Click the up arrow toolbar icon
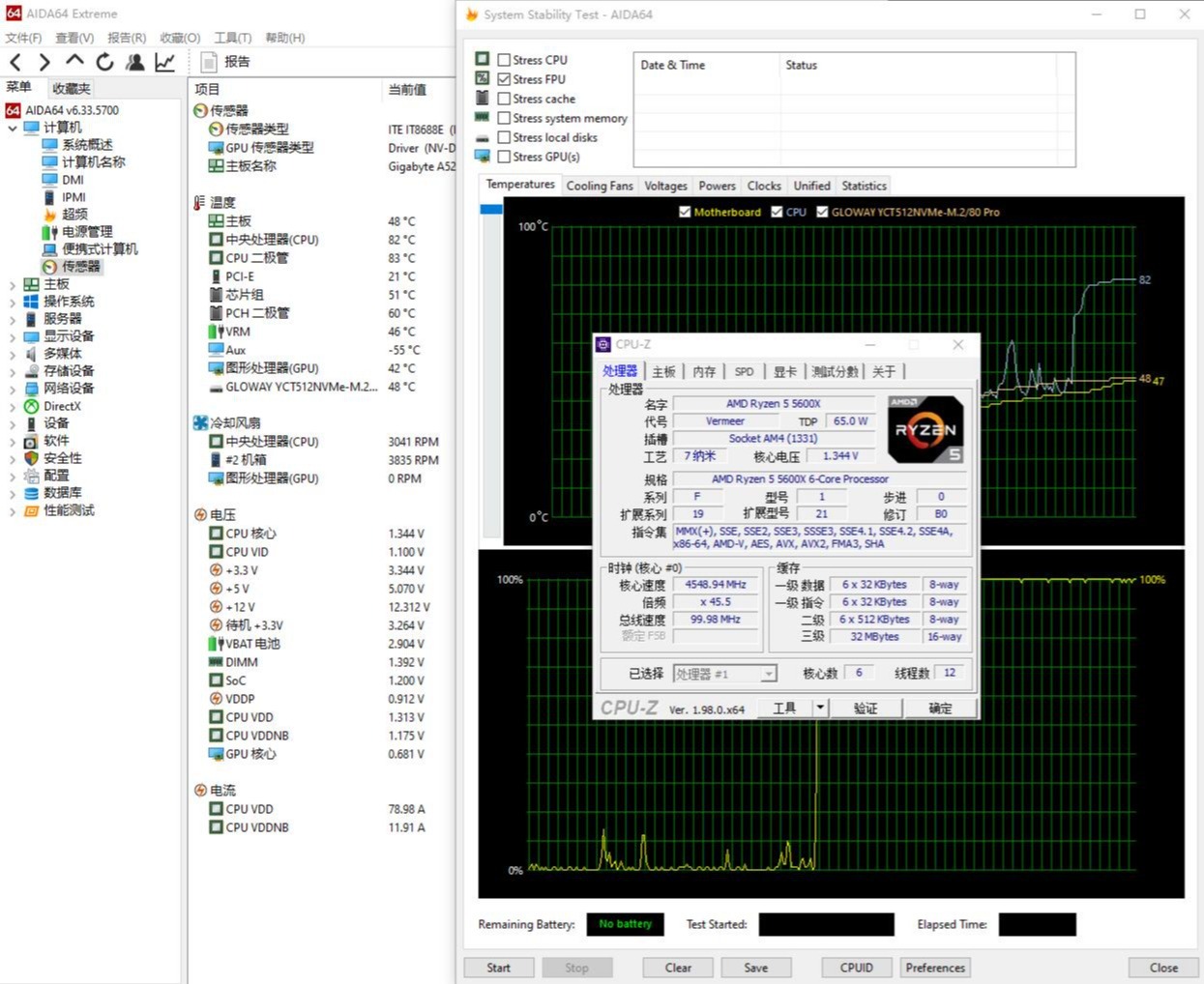This screenshot has height=984, width=1204. 74,62
